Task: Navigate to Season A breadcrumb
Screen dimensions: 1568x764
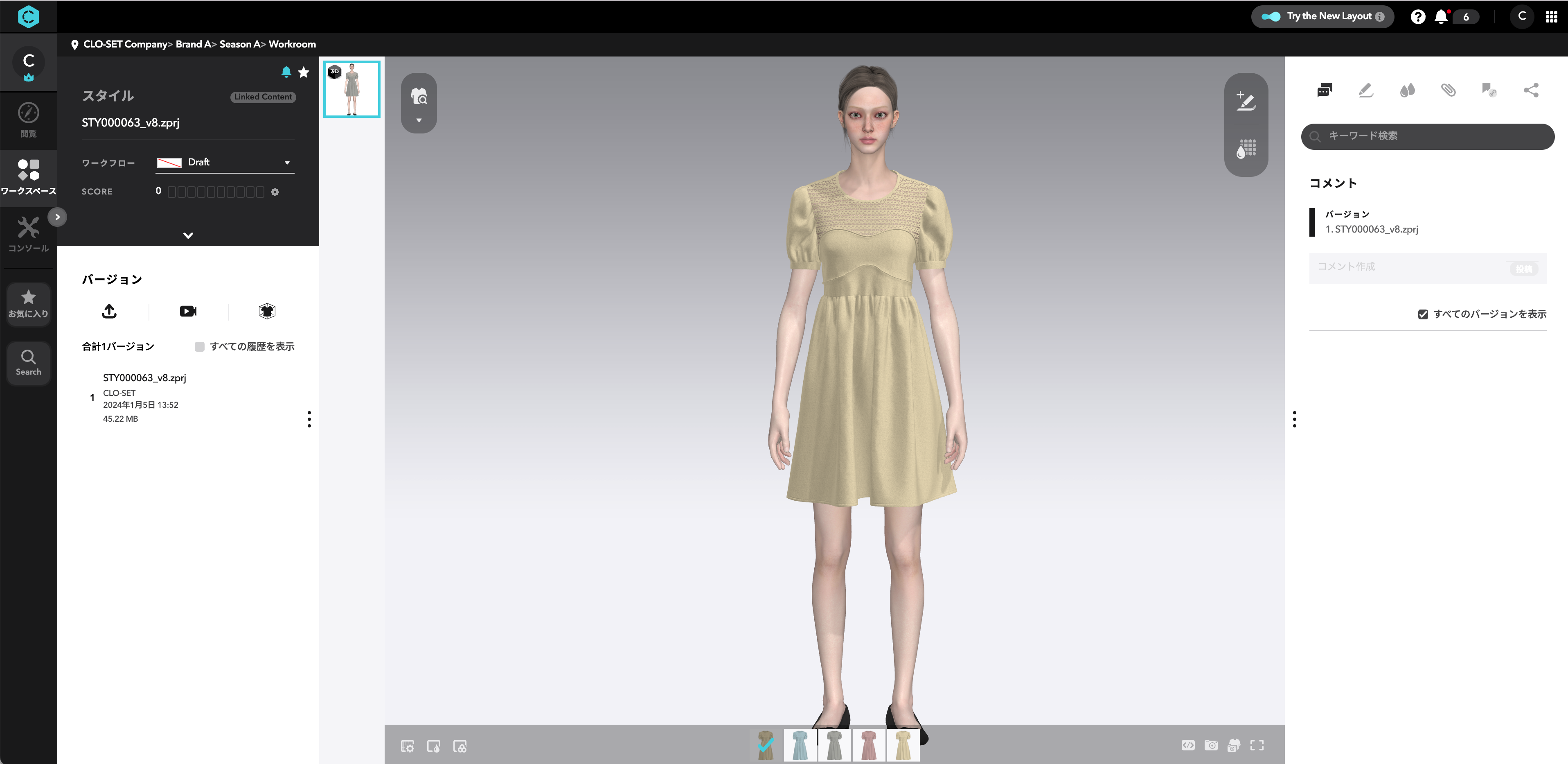Action: [x=239, y=44]
